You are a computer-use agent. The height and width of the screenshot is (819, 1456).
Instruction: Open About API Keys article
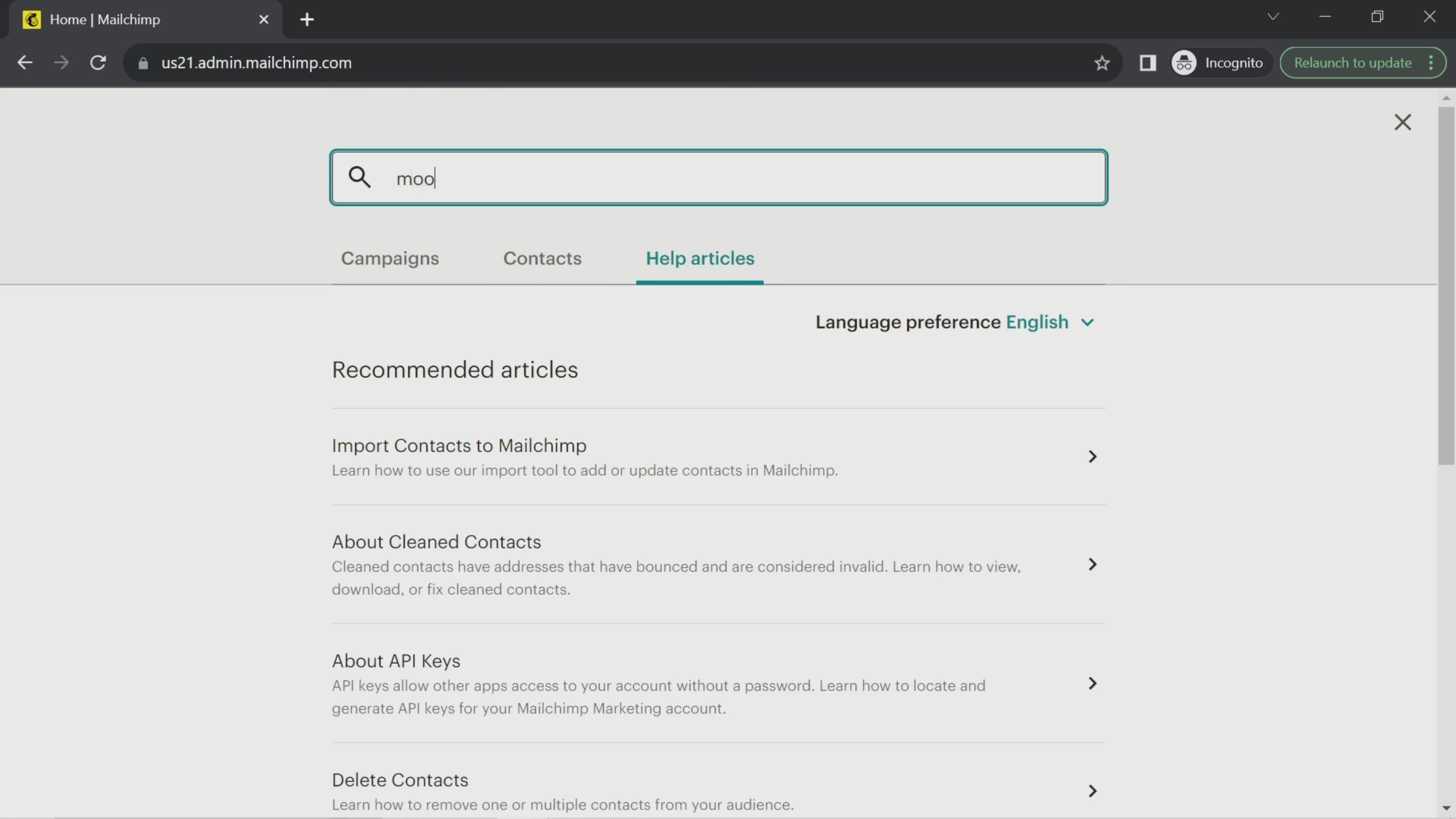tap(396, 661)
